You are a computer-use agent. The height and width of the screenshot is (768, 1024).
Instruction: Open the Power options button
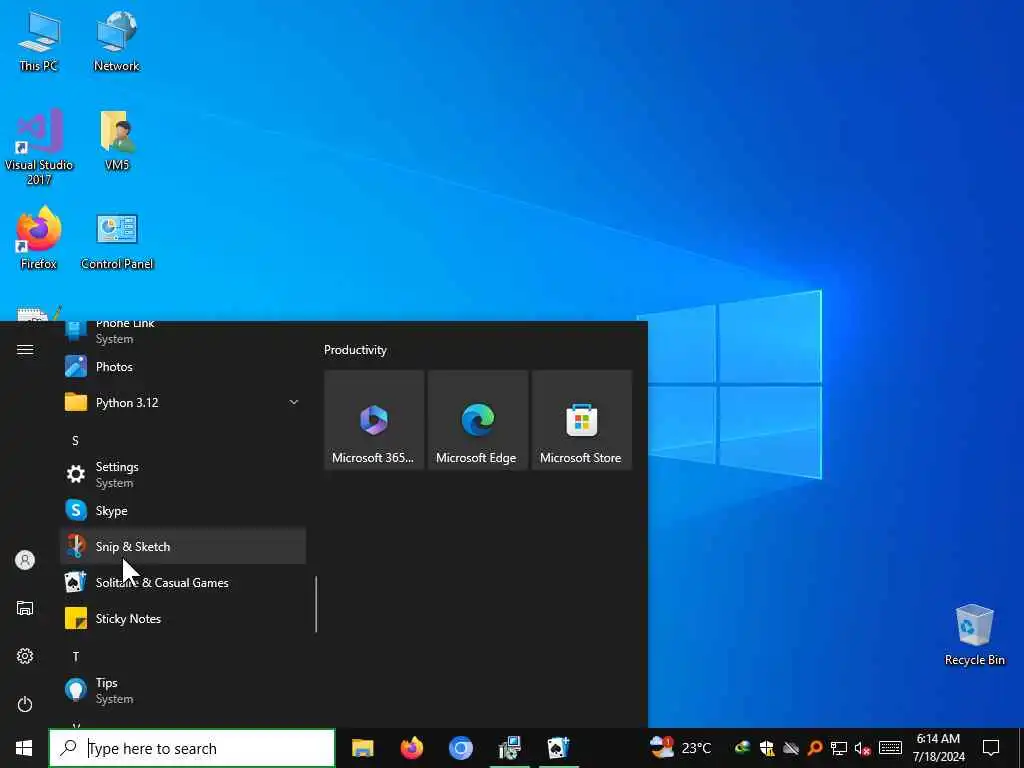[x=25, y=704]
